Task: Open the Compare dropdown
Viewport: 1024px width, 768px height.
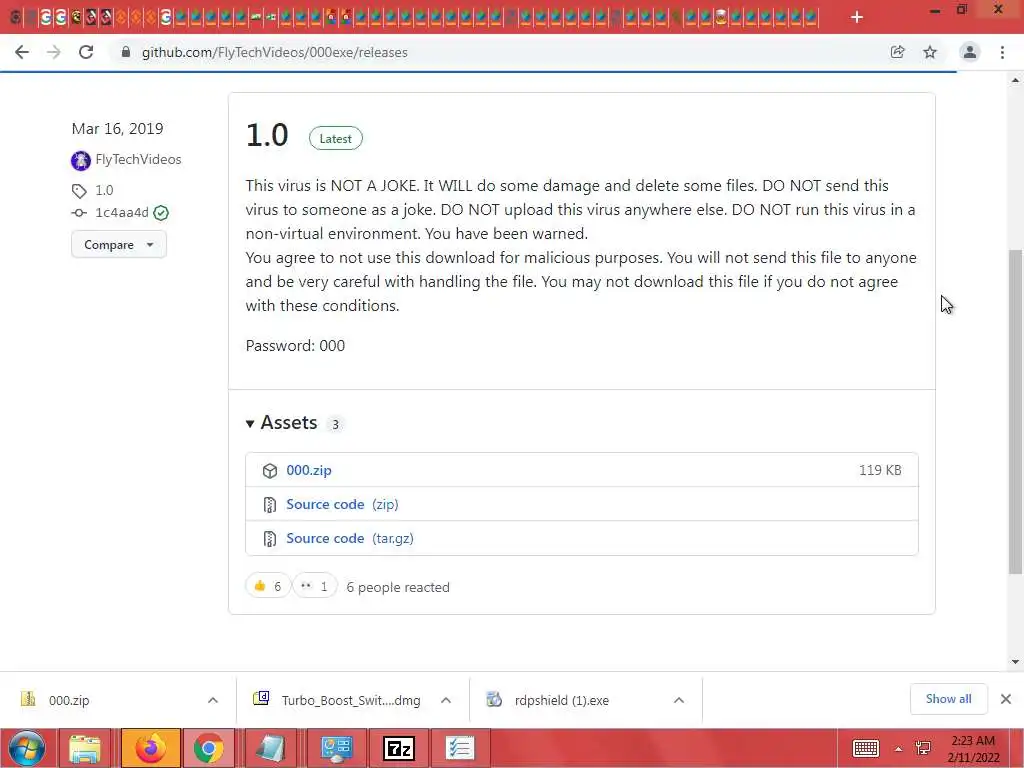Action: click(119, 244)
